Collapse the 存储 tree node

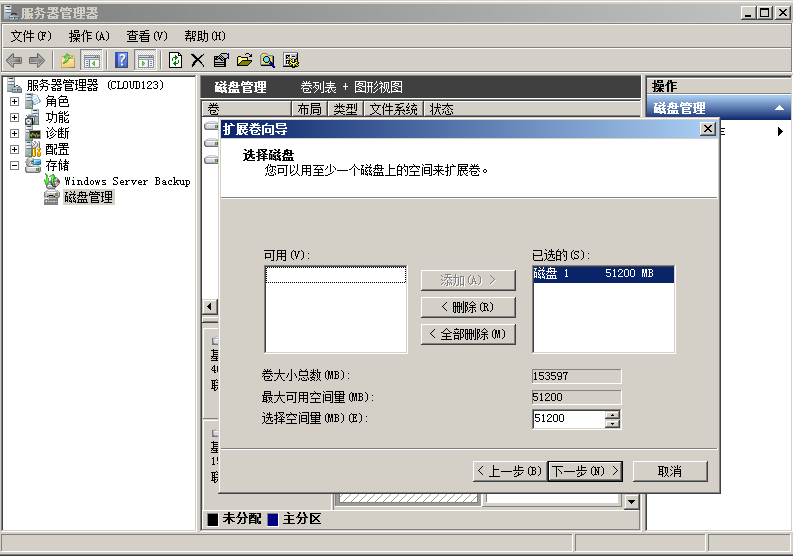(x=14, y=165)
